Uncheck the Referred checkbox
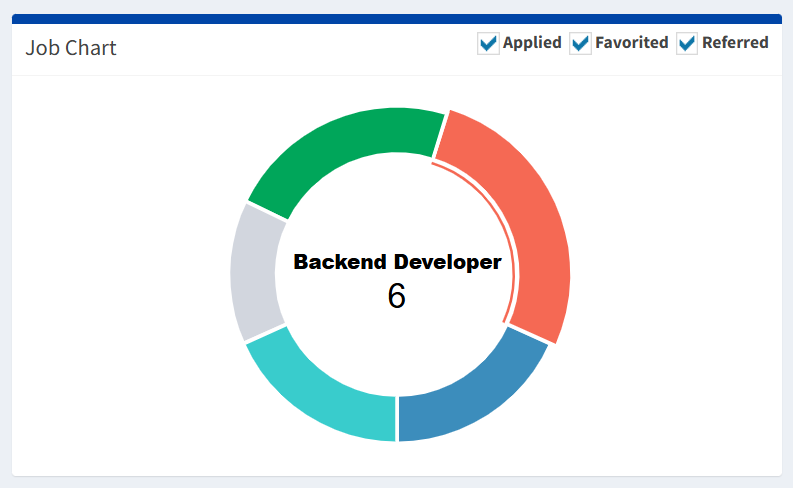Image resolution: width=793 pixels, height=488 pixels. 687,43
